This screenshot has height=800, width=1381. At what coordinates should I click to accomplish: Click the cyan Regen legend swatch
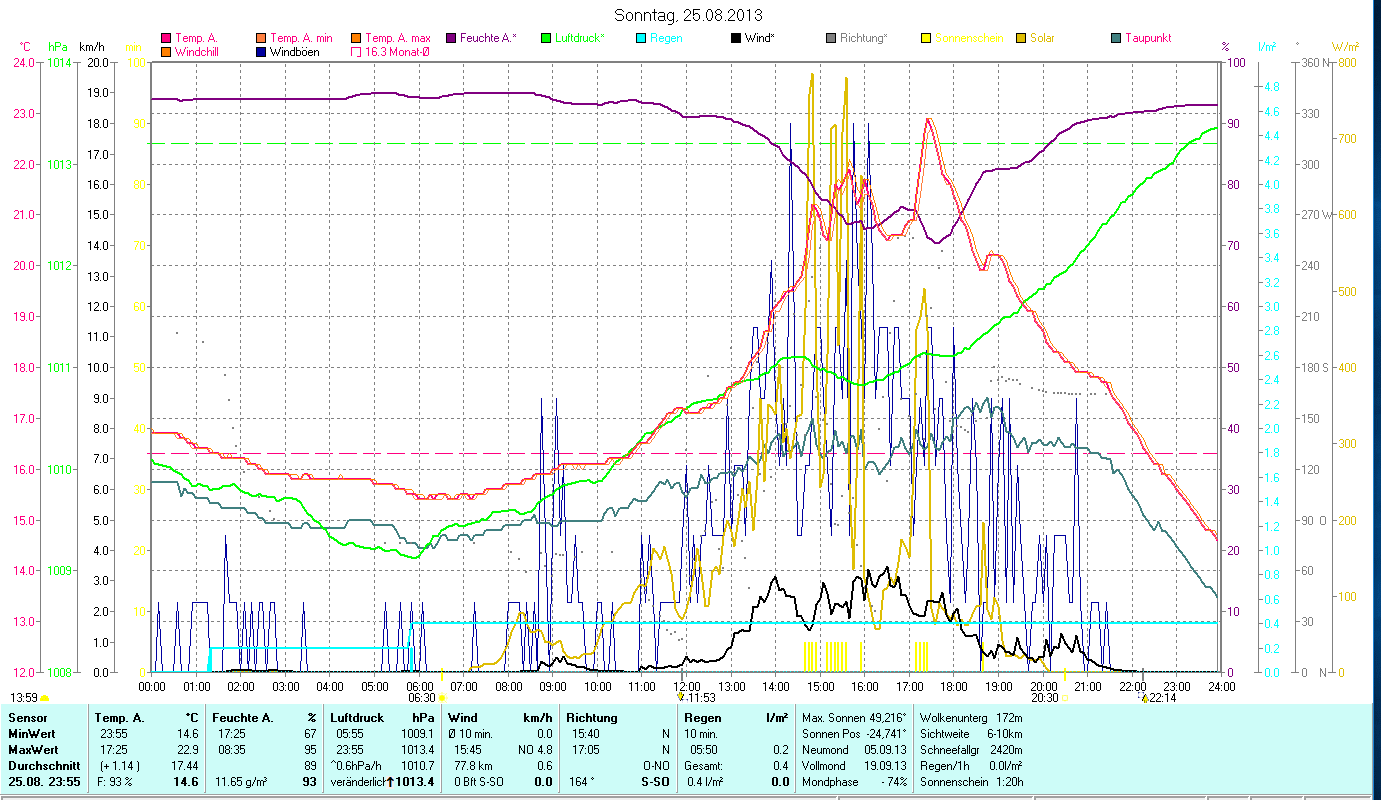click(641, 38)
